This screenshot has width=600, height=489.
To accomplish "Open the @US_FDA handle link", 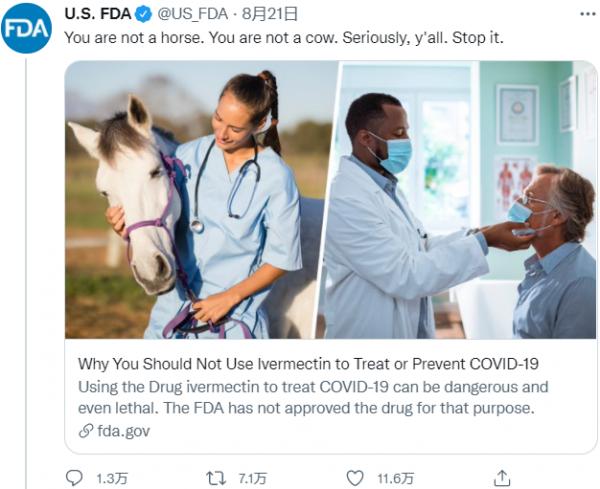I will (193, 14).
